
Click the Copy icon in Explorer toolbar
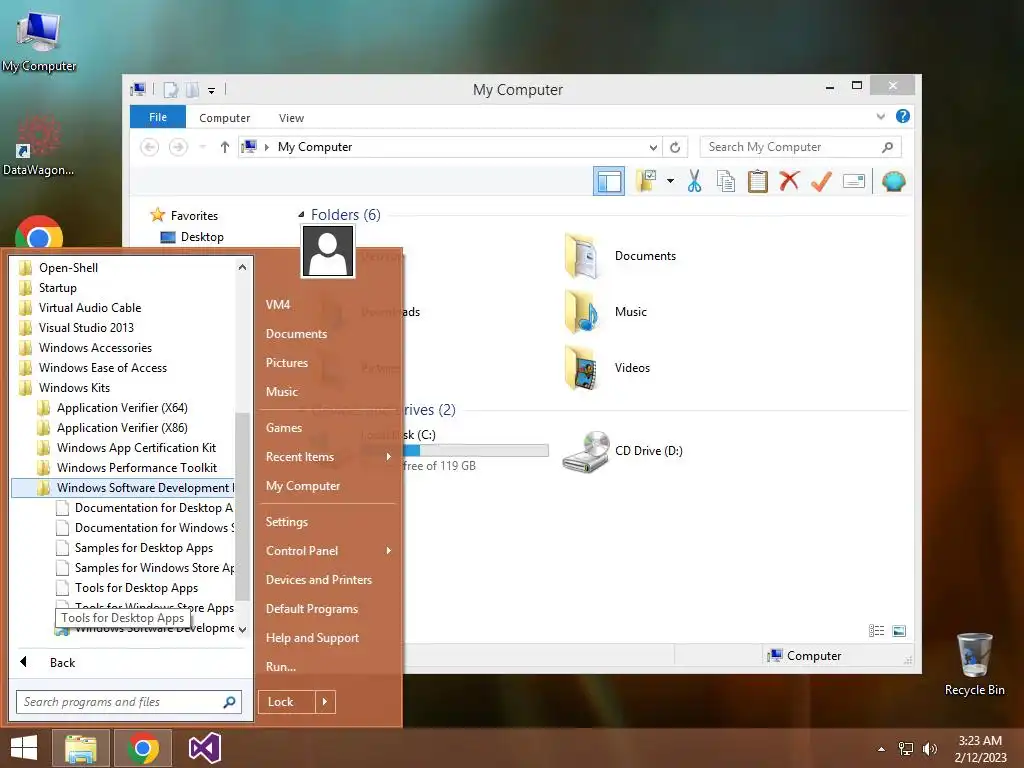pos(726,181)
